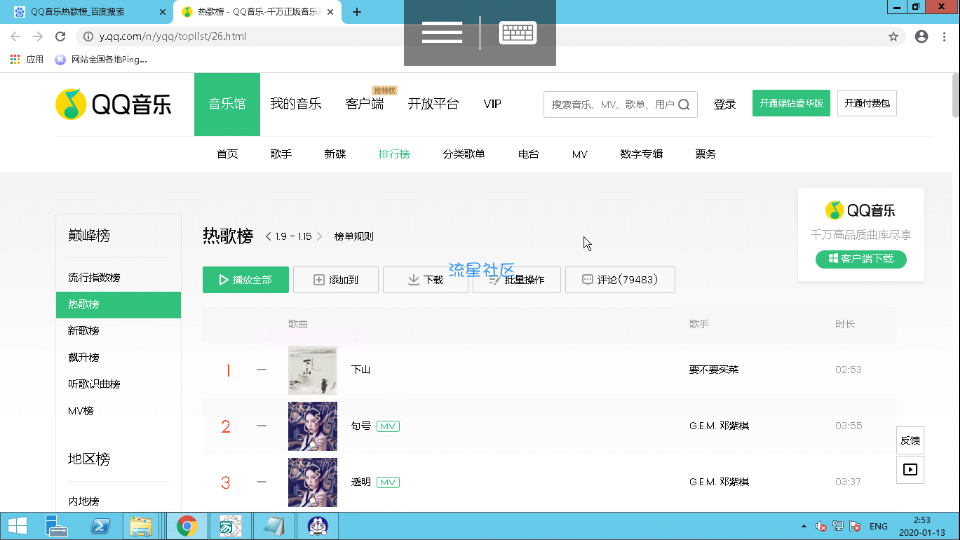Go to previous chart week arrow

[268, 236]
